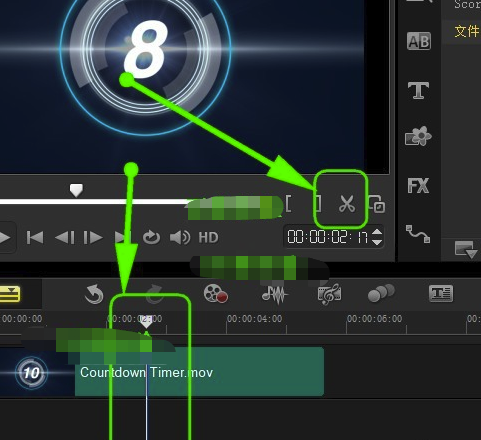Decrease timecode with down stepper arrow
481x440 pixels.
[377, 242]
